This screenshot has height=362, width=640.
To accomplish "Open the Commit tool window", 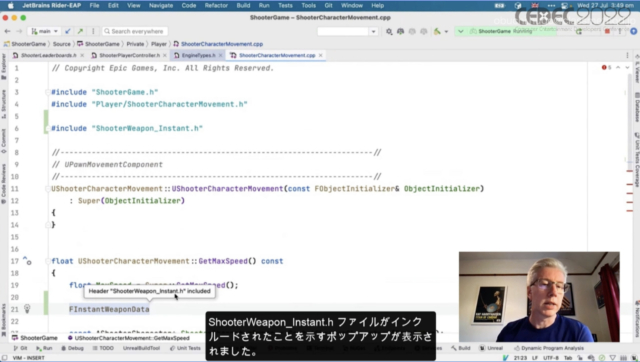I will [4, 141].
